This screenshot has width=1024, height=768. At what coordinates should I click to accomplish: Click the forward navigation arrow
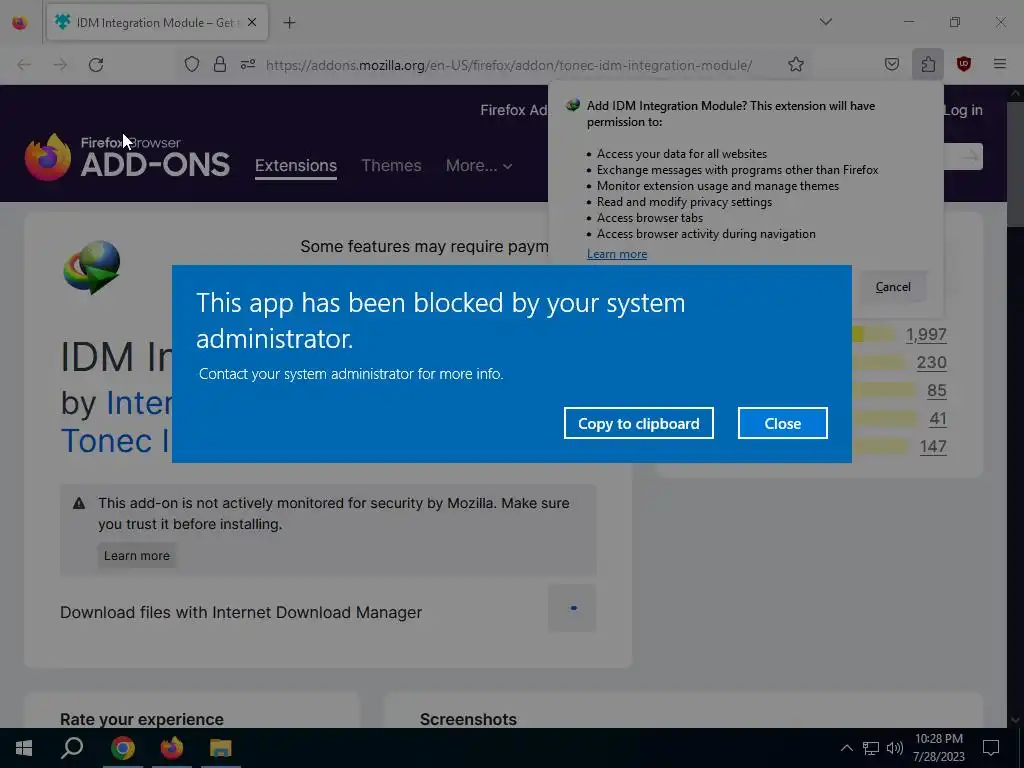coord(60,65)
